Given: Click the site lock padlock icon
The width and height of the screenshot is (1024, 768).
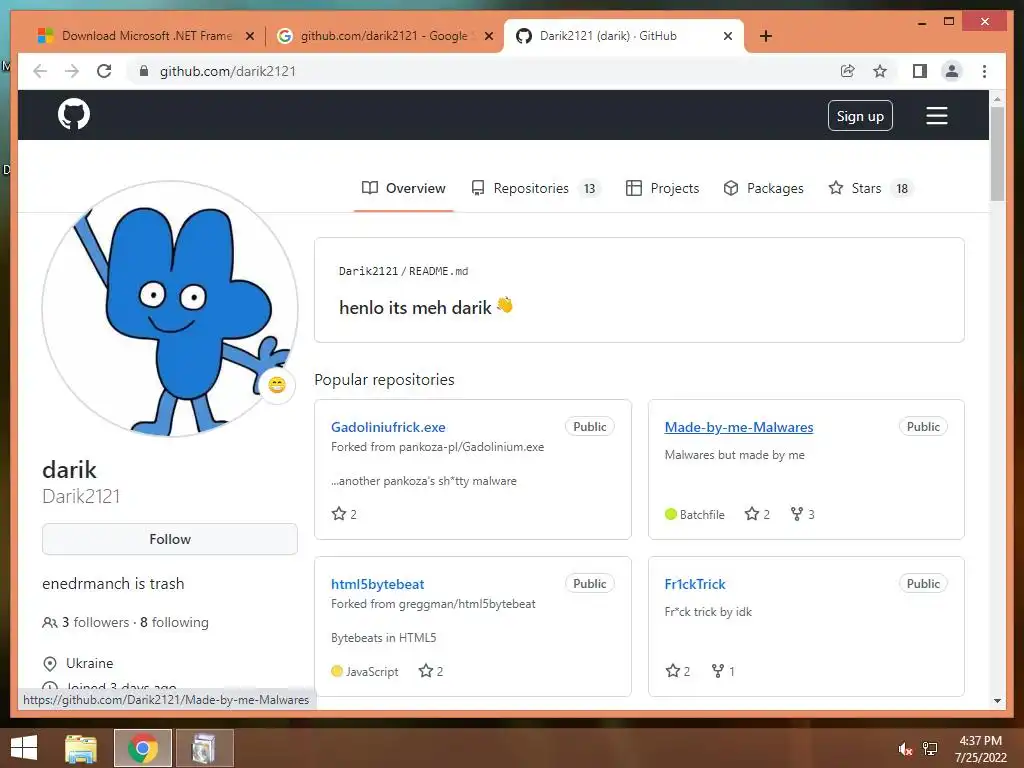Looking at the screenshot, I should (x=144, y=71).
